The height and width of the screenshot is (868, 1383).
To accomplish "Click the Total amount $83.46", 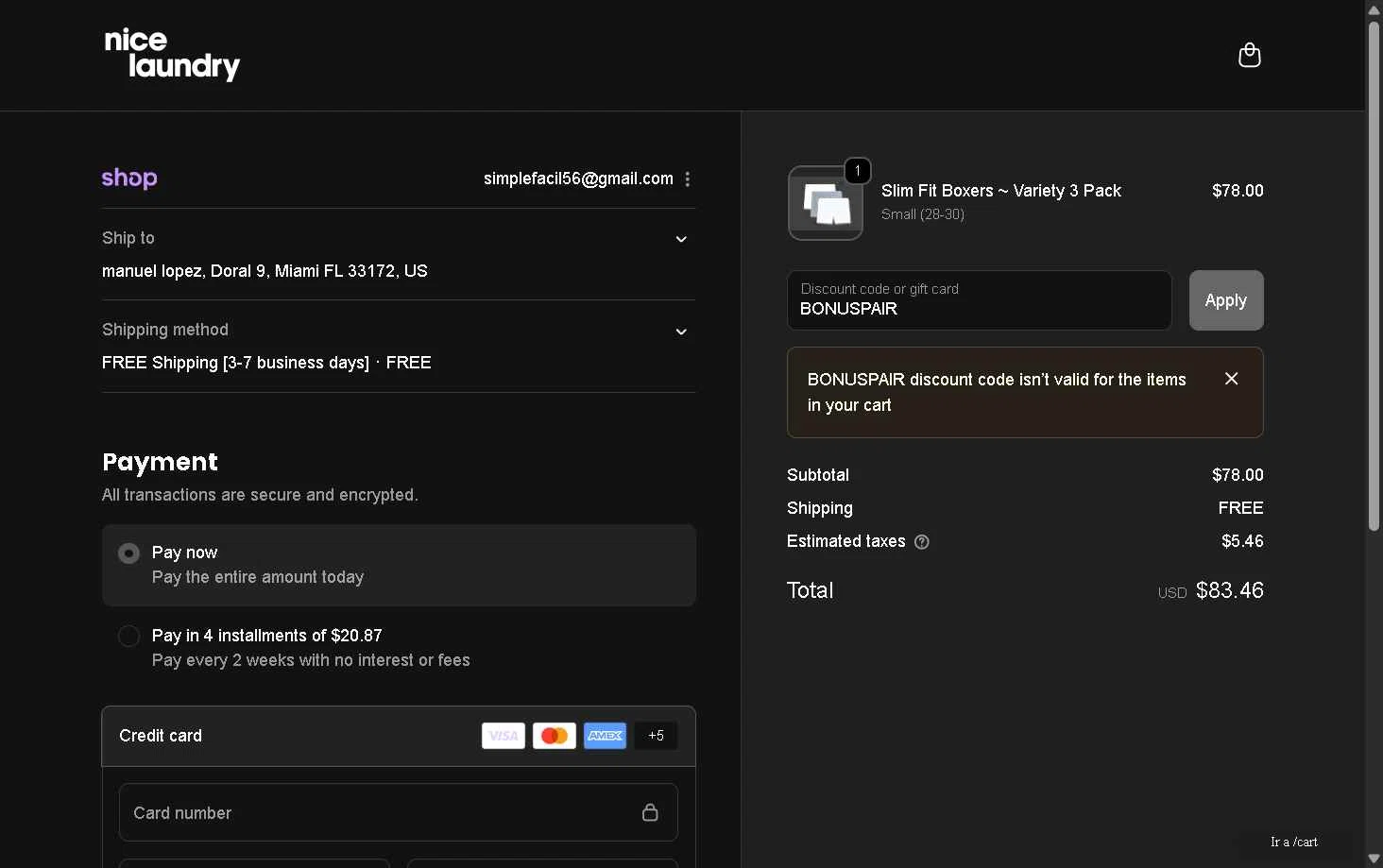I will click(x=1230, y=590).
